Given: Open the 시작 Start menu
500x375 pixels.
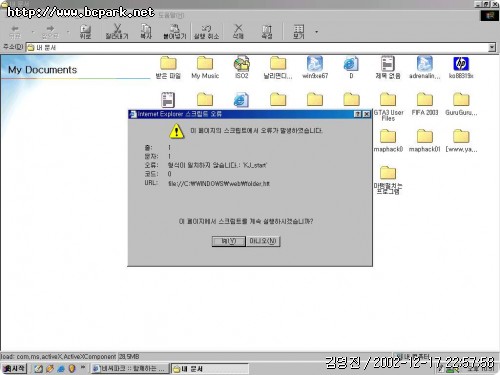Looking at the screenshot, I should point(14,368).
